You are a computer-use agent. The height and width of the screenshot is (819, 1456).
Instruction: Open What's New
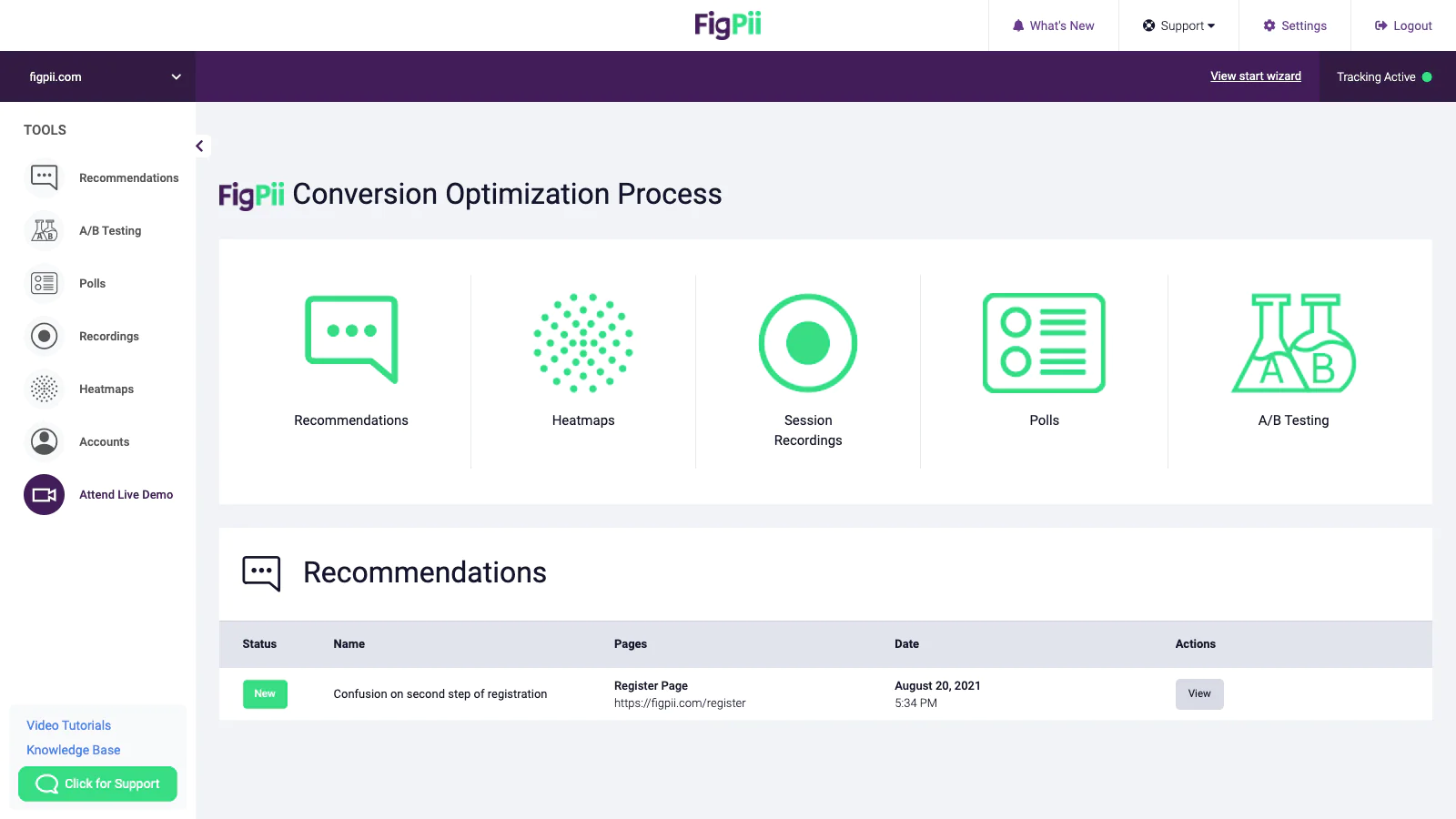point(1054,25)
